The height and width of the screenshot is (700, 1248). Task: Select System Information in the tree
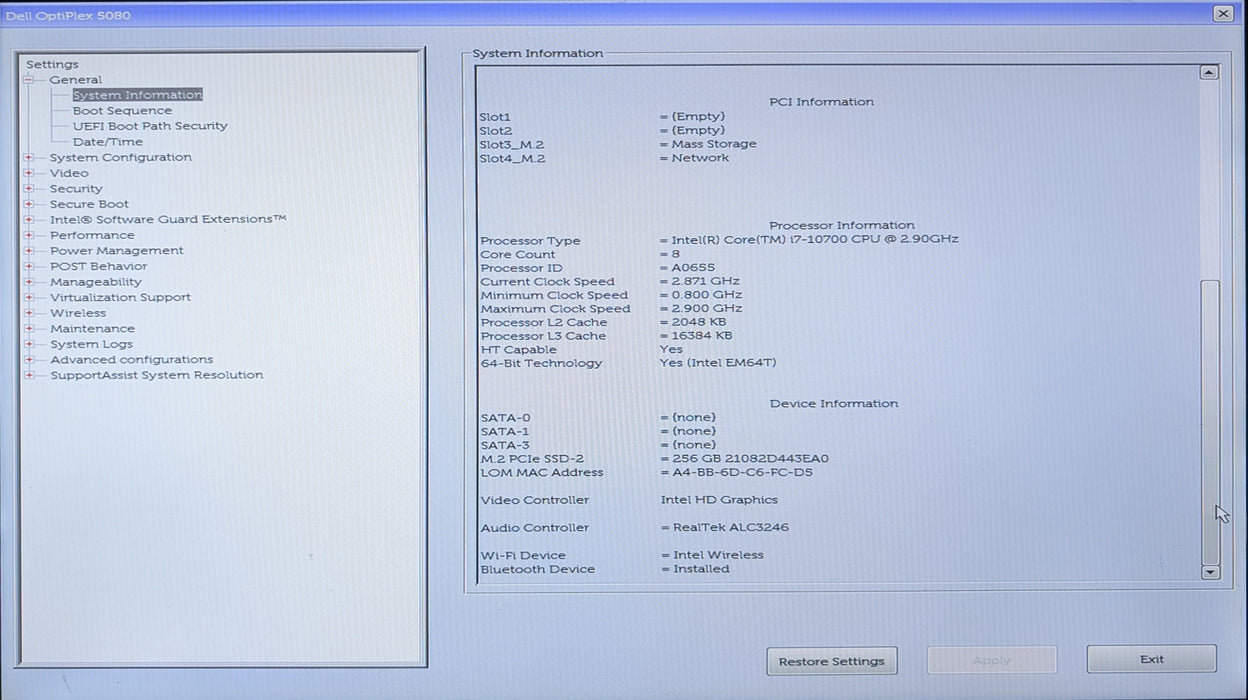pos(137,95)
